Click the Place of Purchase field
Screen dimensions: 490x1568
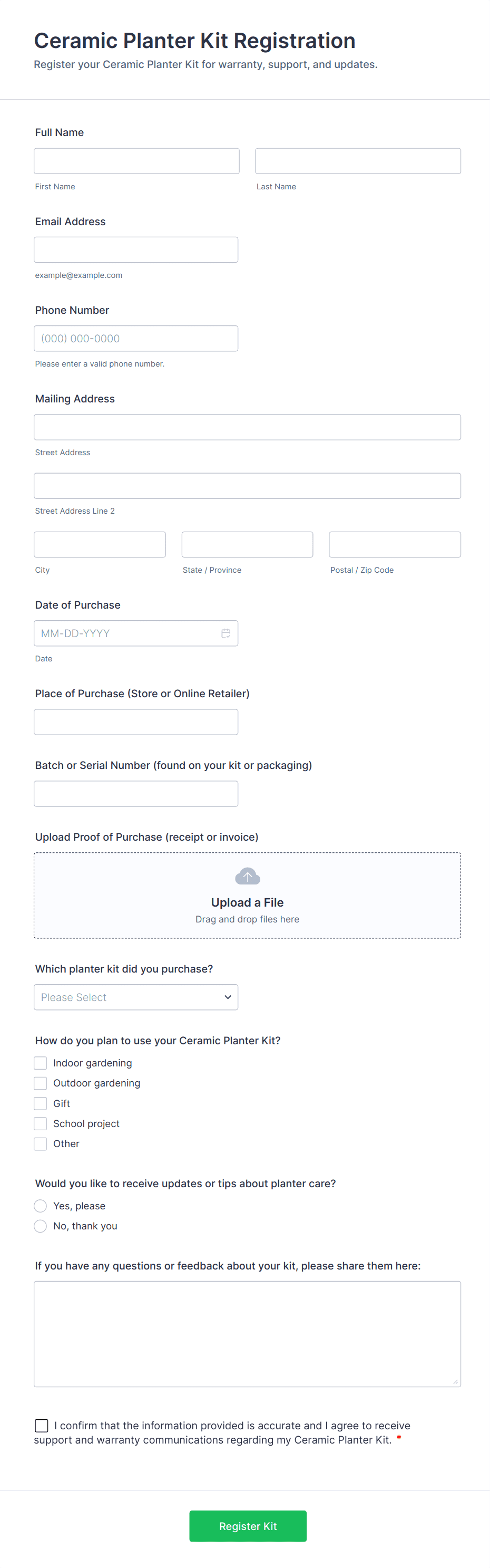[135, 722]
